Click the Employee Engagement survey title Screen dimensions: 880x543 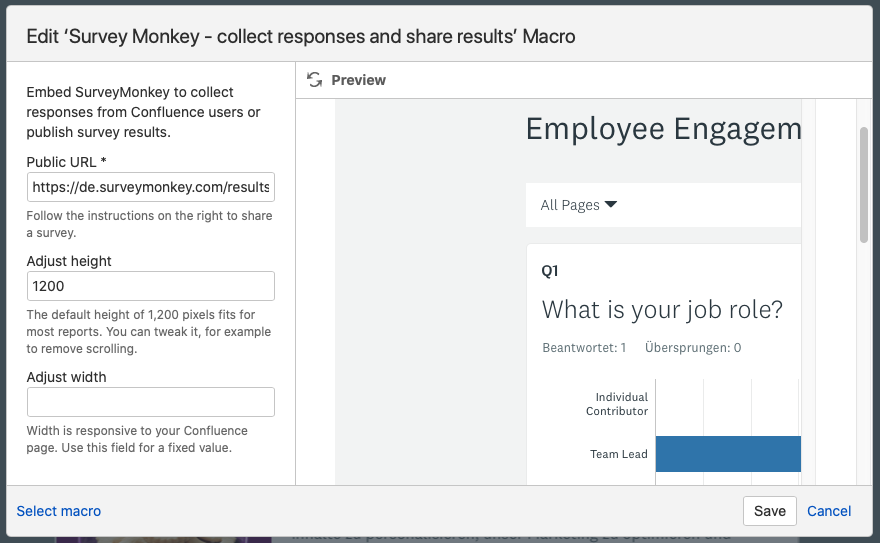[x=663, y=129]
